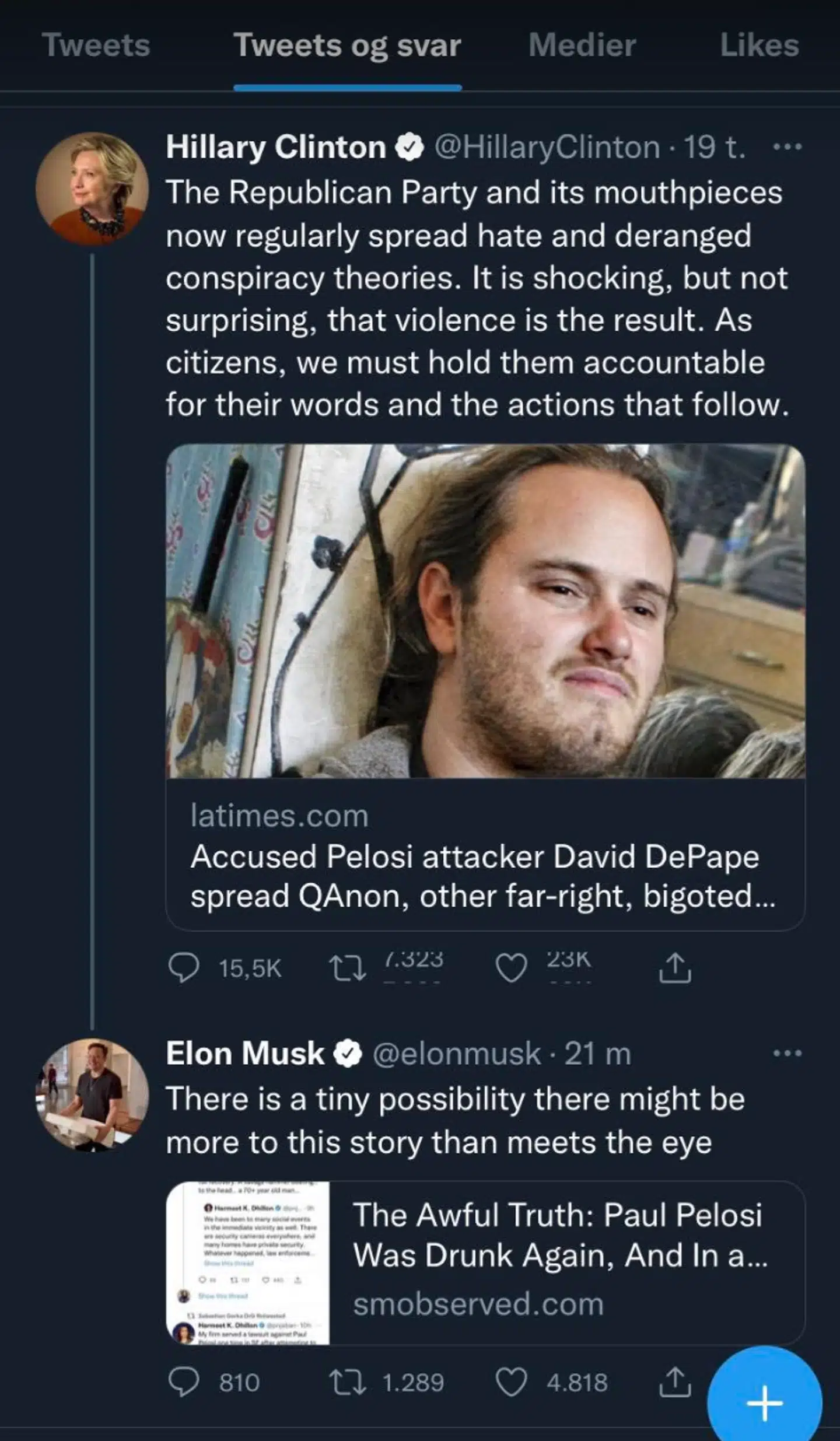Screen dimensions: 840x1441
Task: Reply to Hillary Clinton's tweet
Action: click(x=184, y=968)
